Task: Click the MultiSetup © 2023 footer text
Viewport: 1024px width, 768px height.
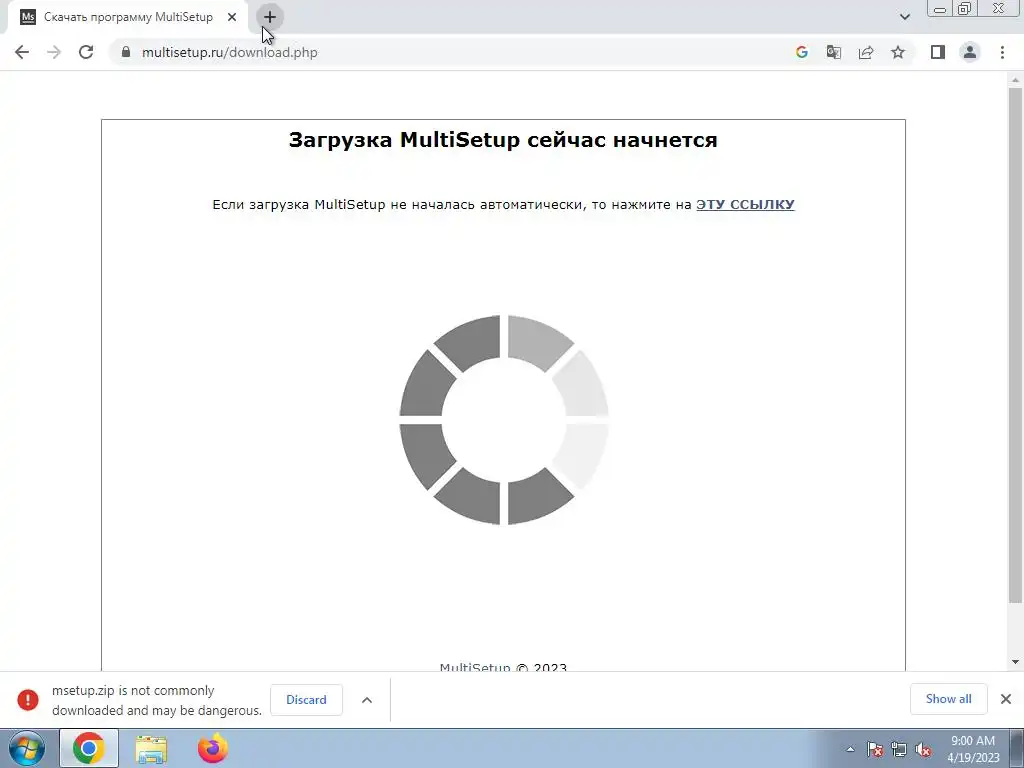Action: 503,667
